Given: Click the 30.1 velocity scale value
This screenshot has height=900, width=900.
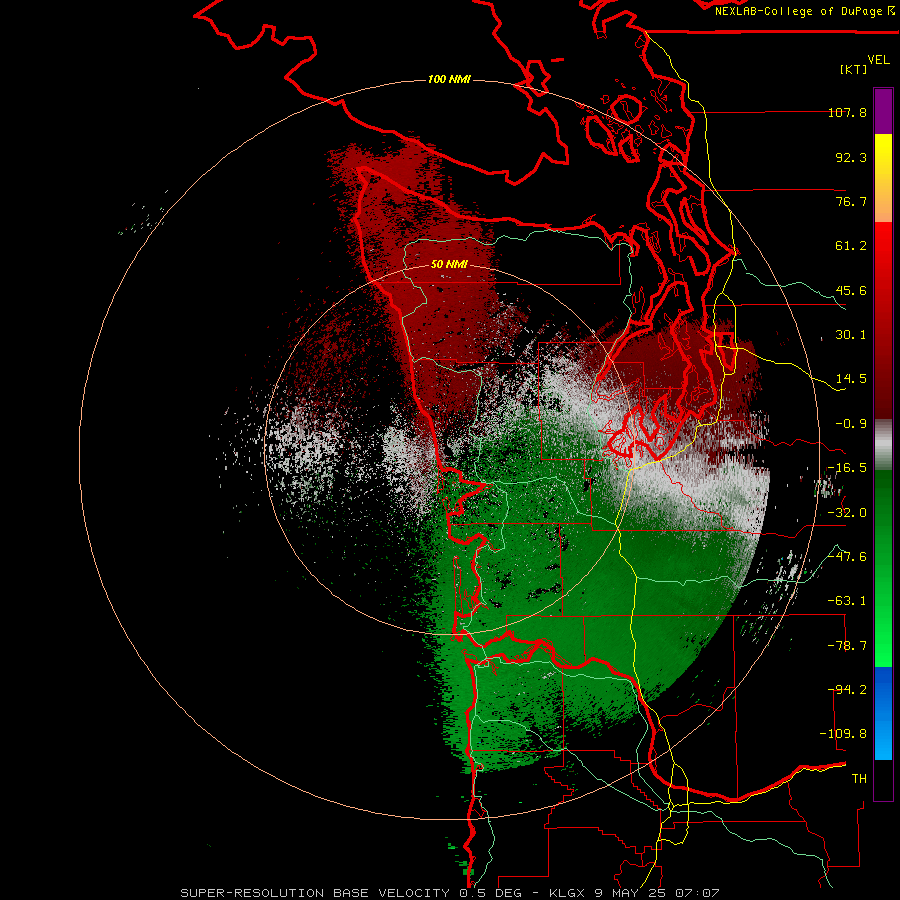Looking at the screenshot, I should 851,335.
